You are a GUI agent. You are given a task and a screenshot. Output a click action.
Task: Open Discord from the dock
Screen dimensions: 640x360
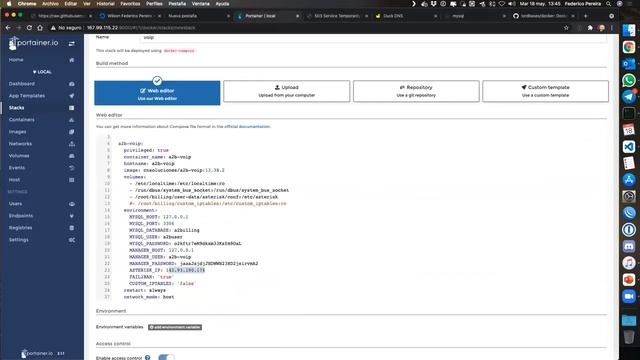(629, 246)
